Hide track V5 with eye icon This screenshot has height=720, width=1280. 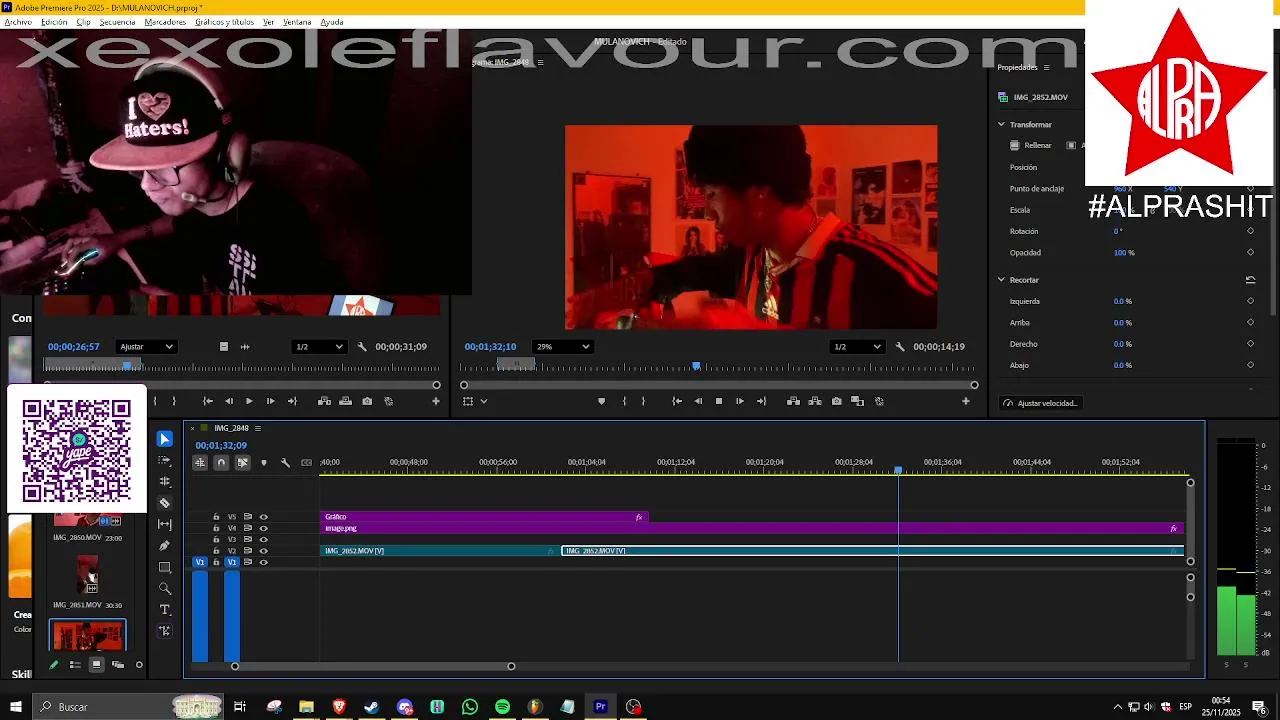point(263,517)
